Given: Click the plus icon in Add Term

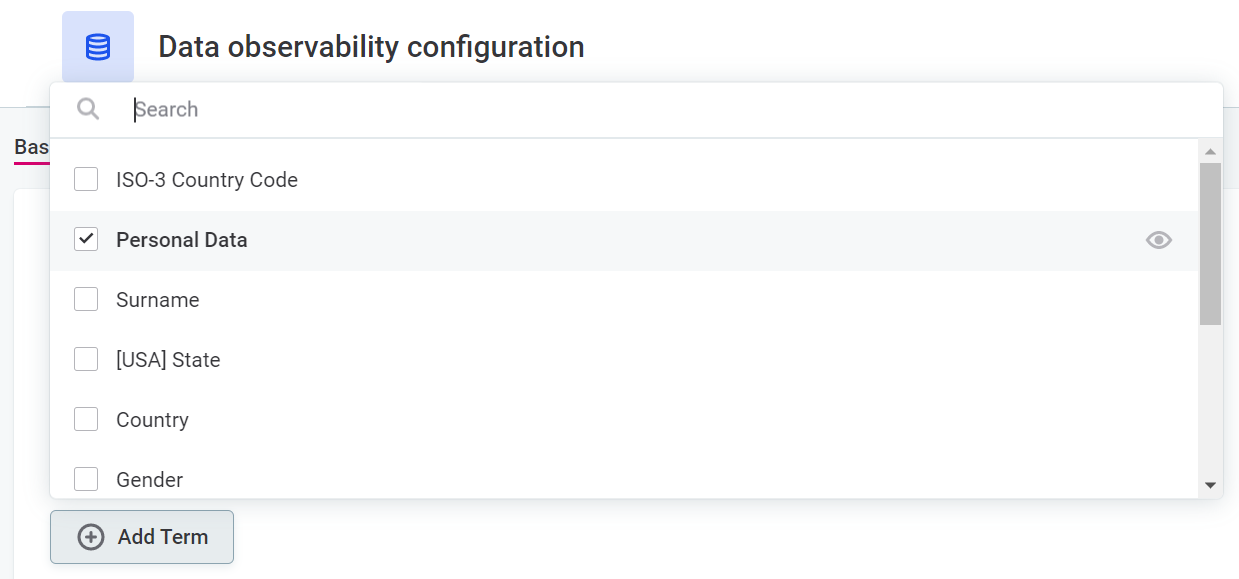Looking at the screenshot, I should (x=91, y=537).
